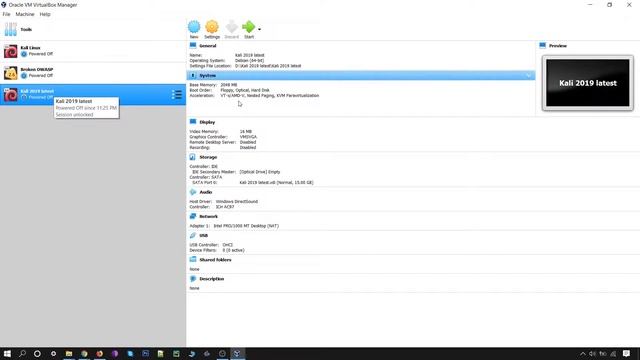The width and height of the screenshot is (640, 360).
Task: Click the Network section icon
Action: (x=193, y=216)
